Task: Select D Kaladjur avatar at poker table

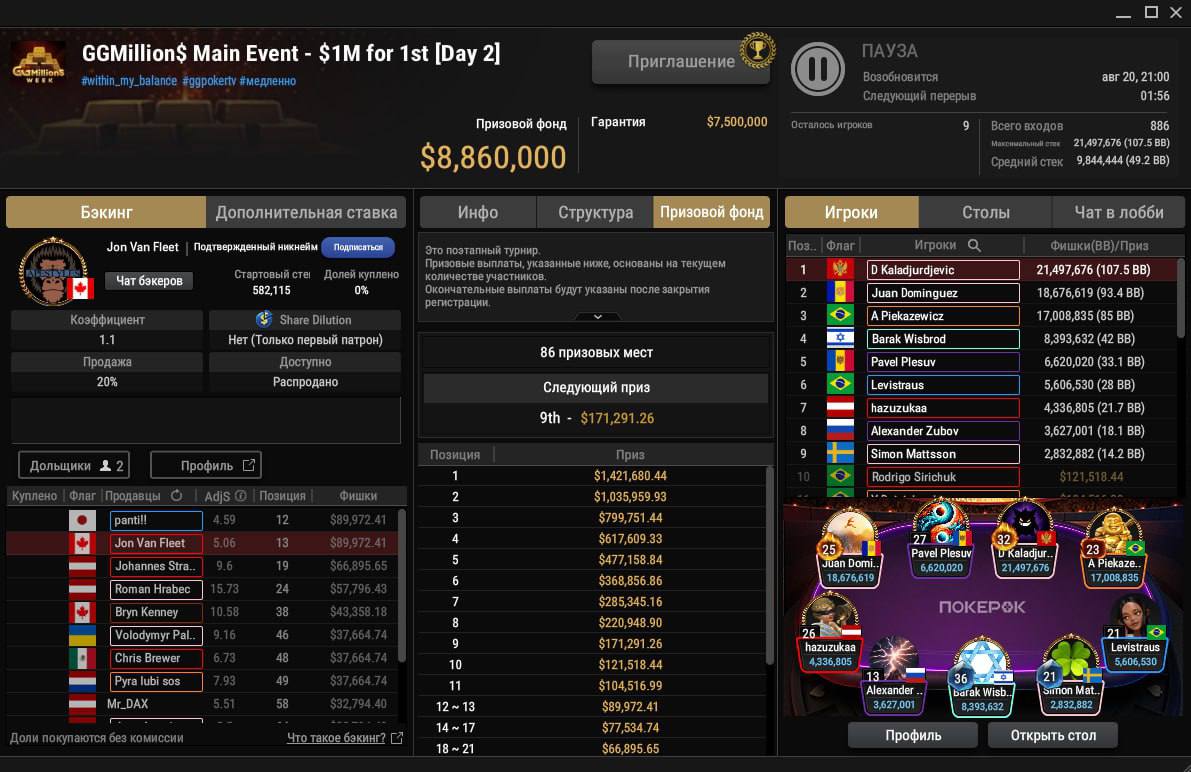Action: [x=1025, y=527]
